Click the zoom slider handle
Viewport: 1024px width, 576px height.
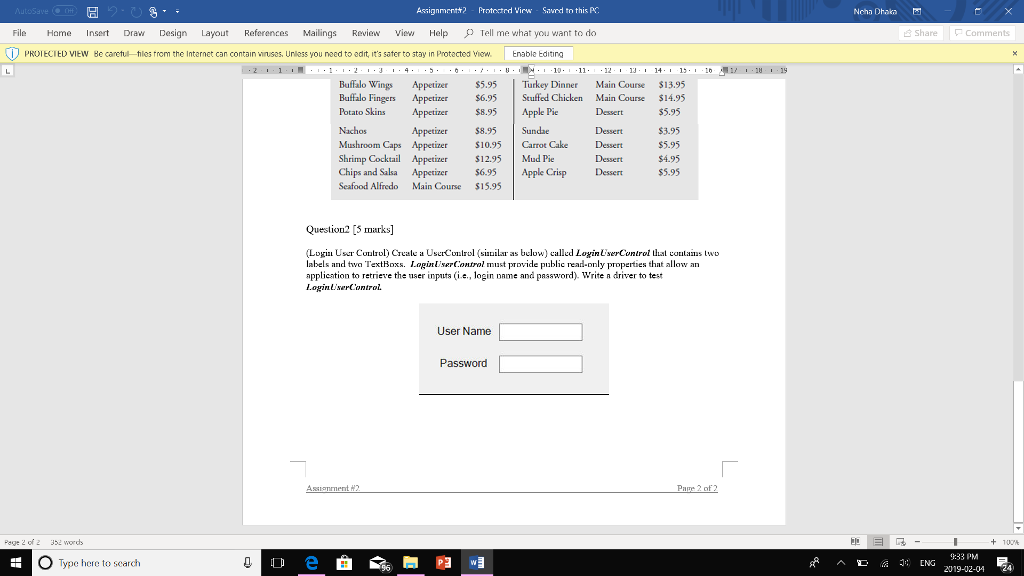[955, 542]
